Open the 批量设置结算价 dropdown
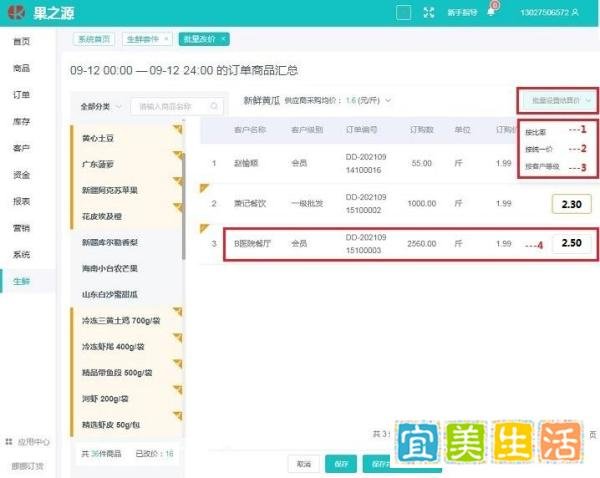This screenshot has width=600, height=478. click(558, 100)
